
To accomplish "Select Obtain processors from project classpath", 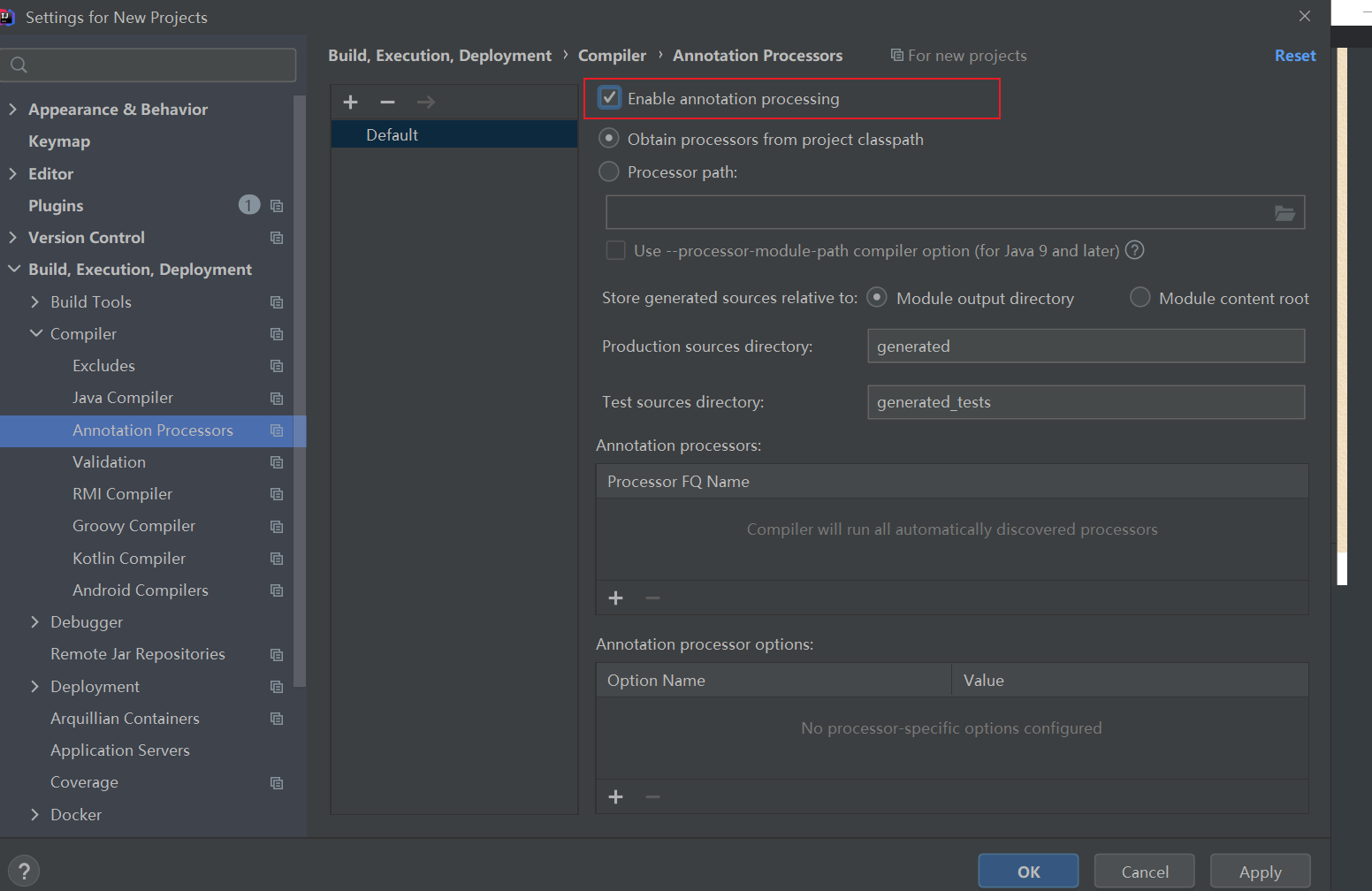I will [x=609, y=139].
